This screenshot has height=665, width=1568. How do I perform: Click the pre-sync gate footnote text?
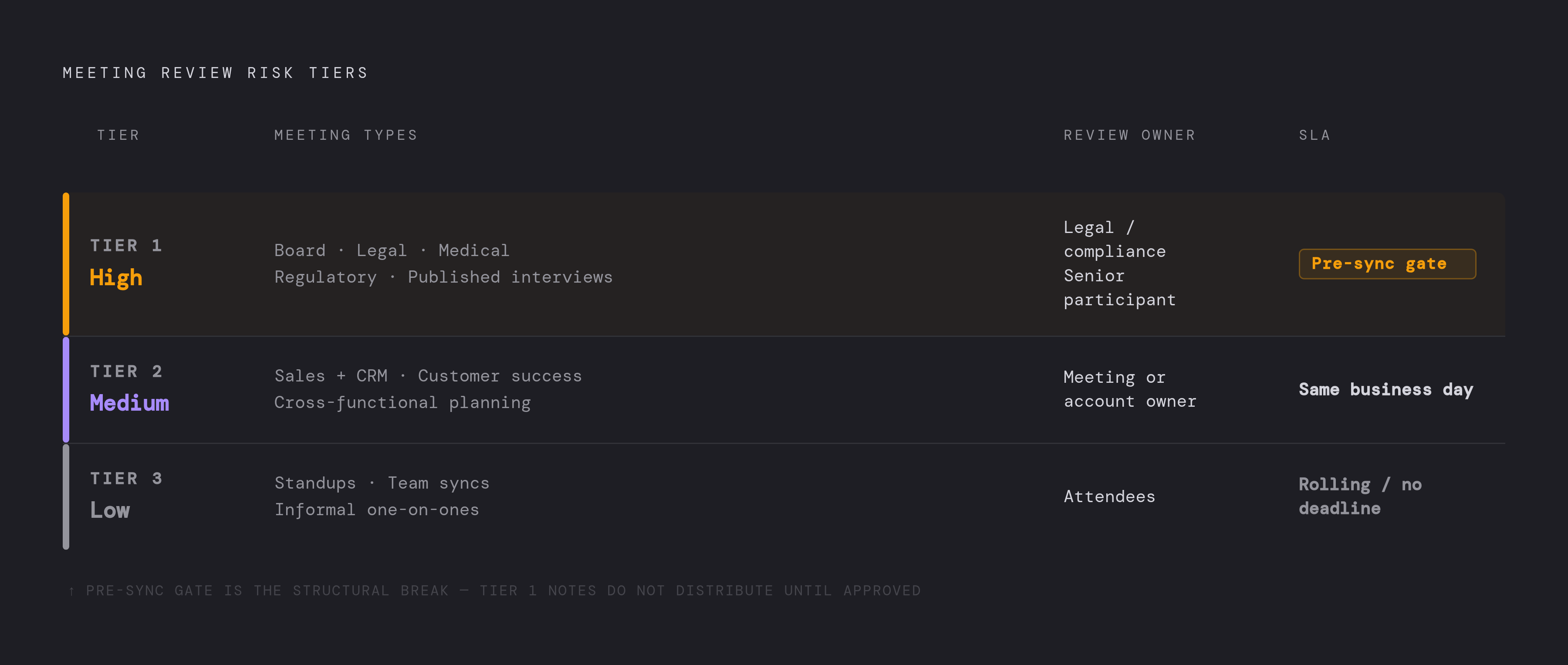coord(494,591)
